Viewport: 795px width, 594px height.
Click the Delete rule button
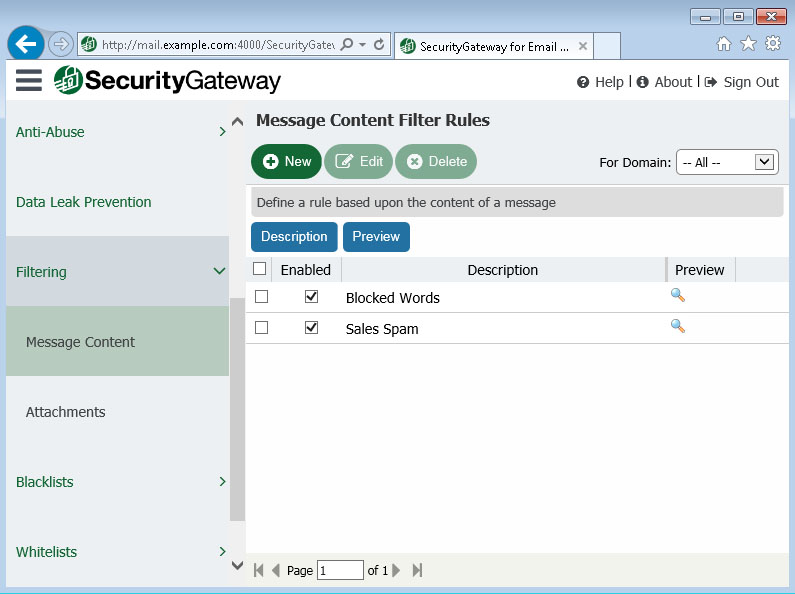coord(436,162)
